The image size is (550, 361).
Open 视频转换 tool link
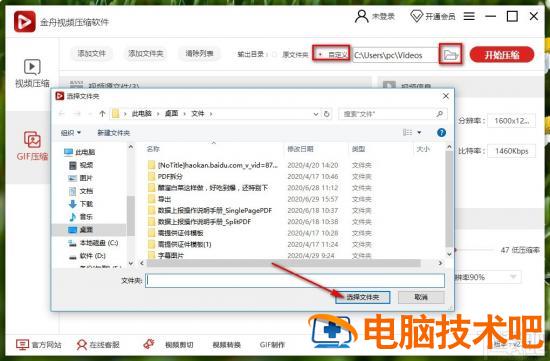pos(226,345)
